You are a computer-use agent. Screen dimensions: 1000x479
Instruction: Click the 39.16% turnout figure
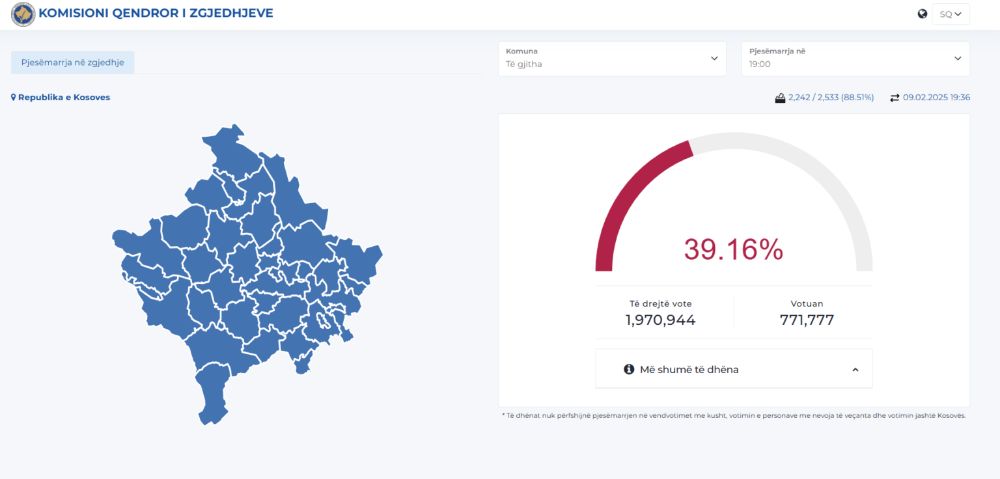pos(733,250)
